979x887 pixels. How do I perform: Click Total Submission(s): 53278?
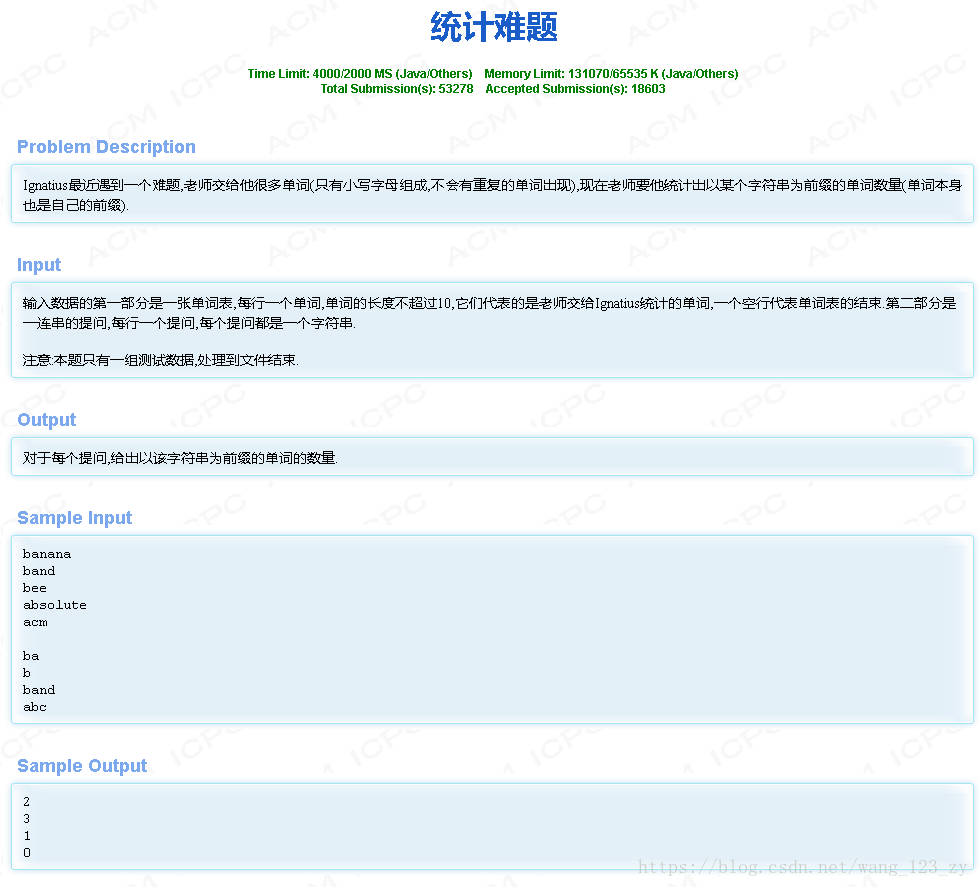pos(397,89)
